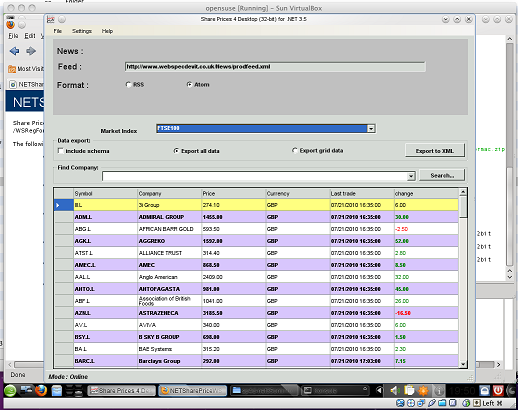
Task: Click the change column header
Action: click(x=426, y=194)
